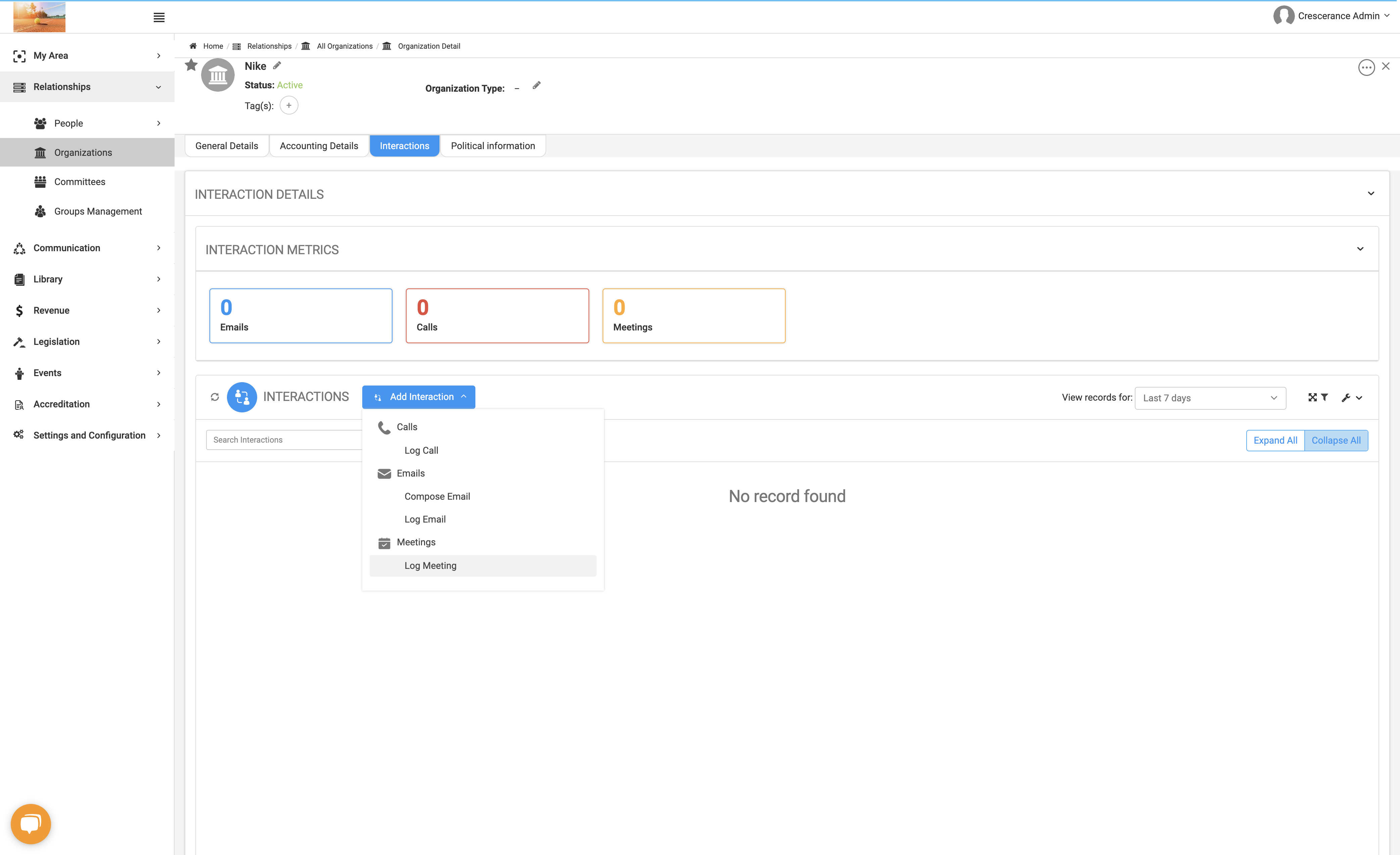Switch to Accounting Details tab
Image resolution: width=1400 pixels, height=855 pixels.
[319, 145]
